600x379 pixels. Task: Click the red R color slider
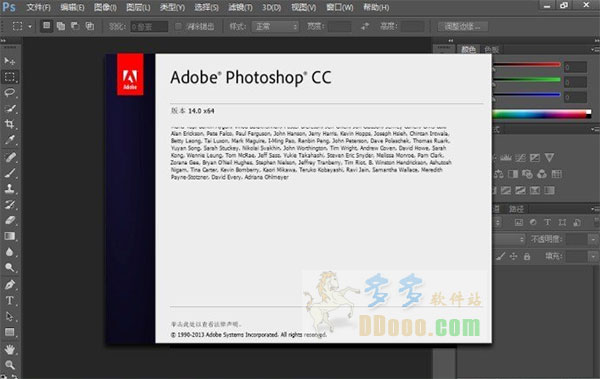click(527, 65)
